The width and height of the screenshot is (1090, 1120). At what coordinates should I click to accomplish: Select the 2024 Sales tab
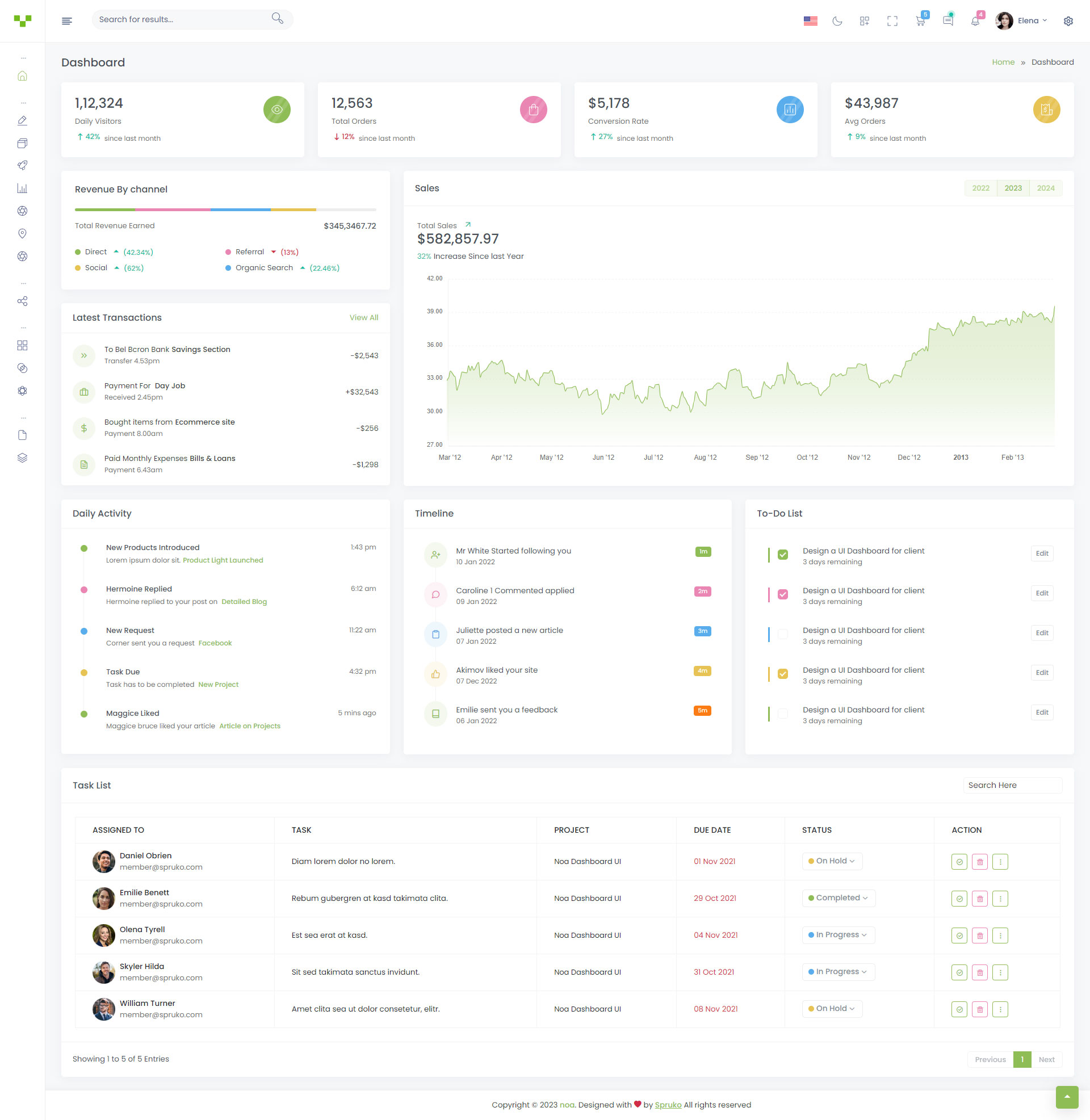(x=1045, y=188)
